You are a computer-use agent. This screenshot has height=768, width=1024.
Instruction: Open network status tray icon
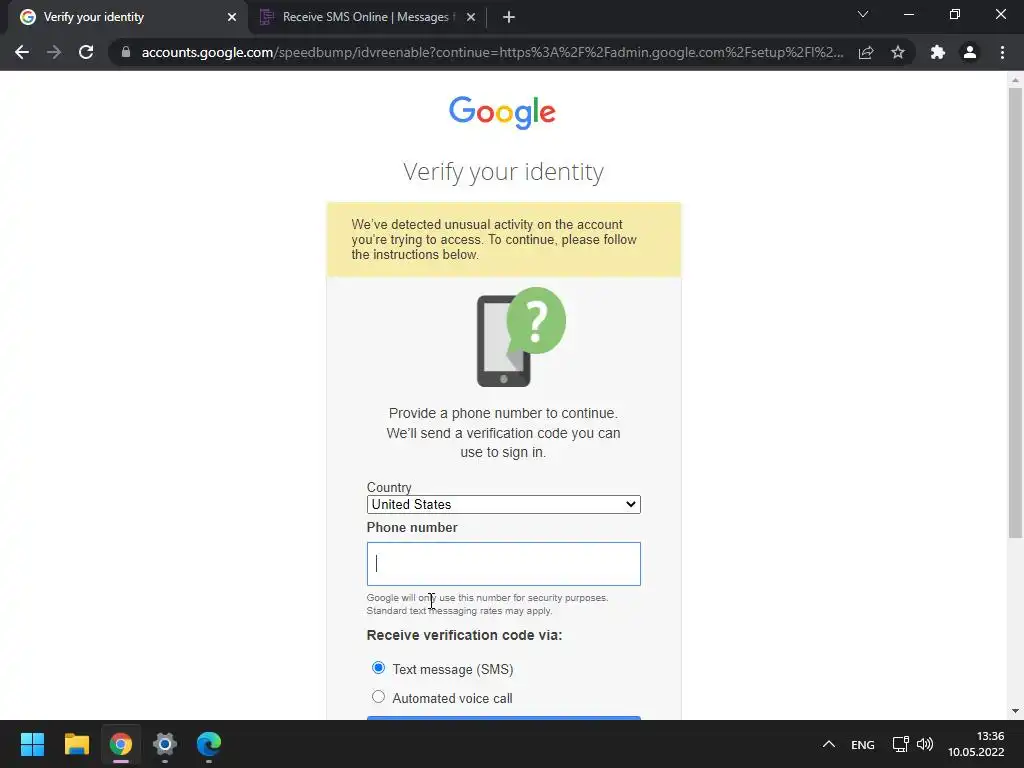901,744
